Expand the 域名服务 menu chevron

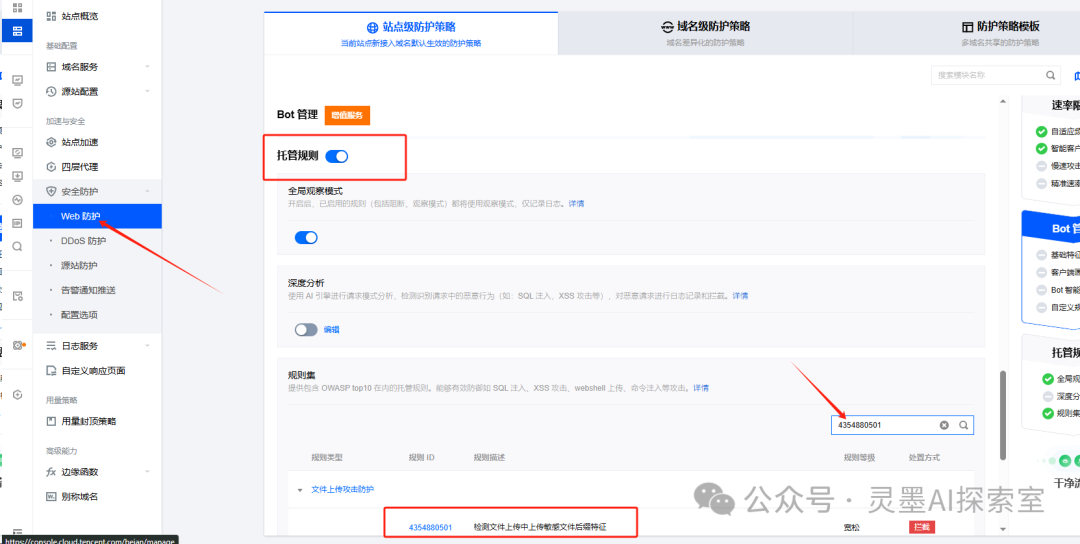147,67
